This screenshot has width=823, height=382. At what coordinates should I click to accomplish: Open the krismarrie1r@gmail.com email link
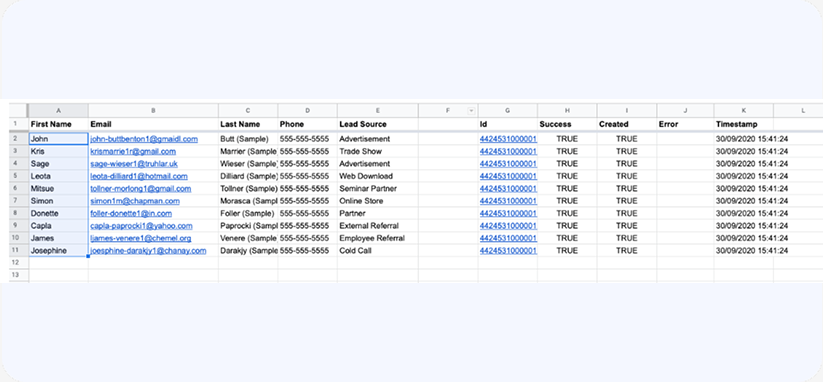pos(133,151)
